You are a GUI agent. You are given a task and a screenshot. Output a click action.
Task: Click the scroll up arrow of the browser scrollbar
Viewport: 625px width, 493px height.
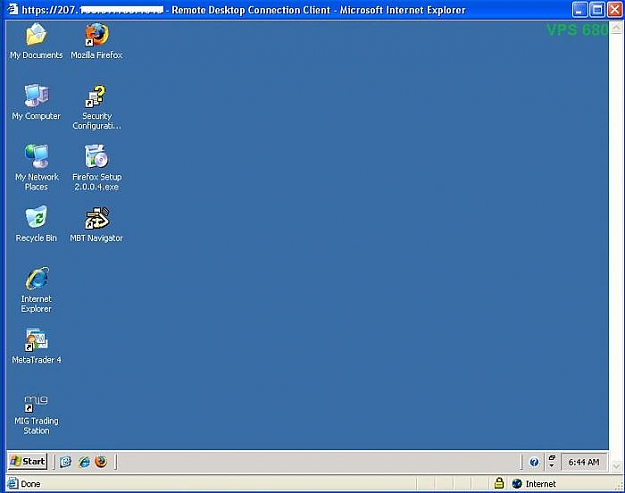coord(616,28)
